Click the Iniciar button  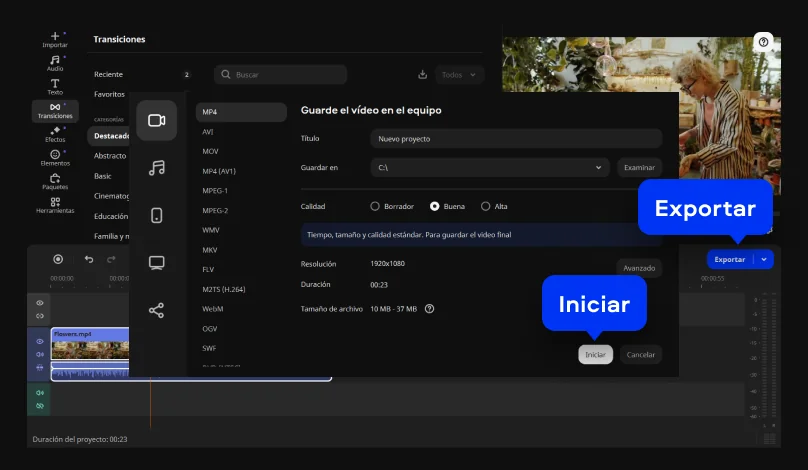coord(595,354)
